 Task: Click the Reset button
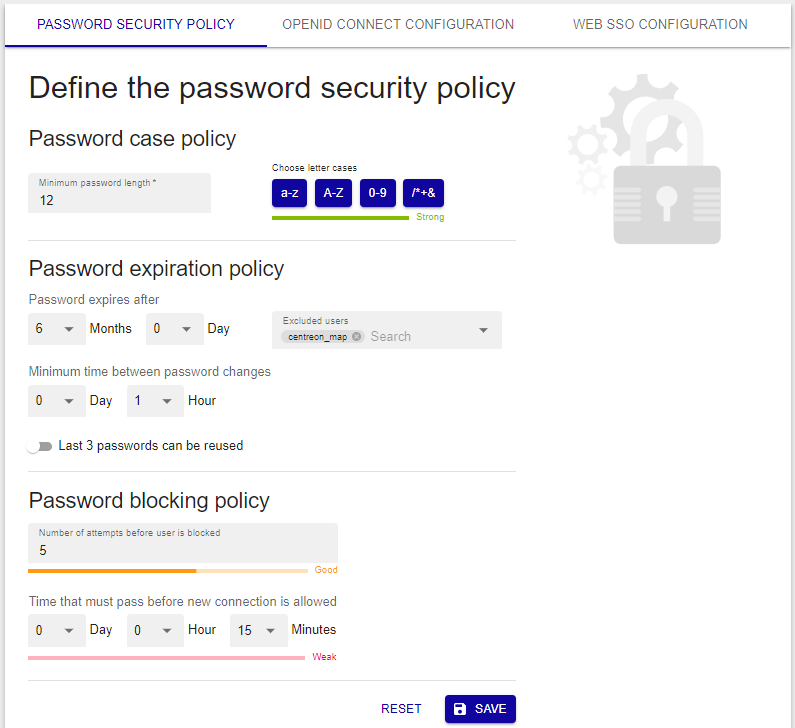tap(401, 709)
